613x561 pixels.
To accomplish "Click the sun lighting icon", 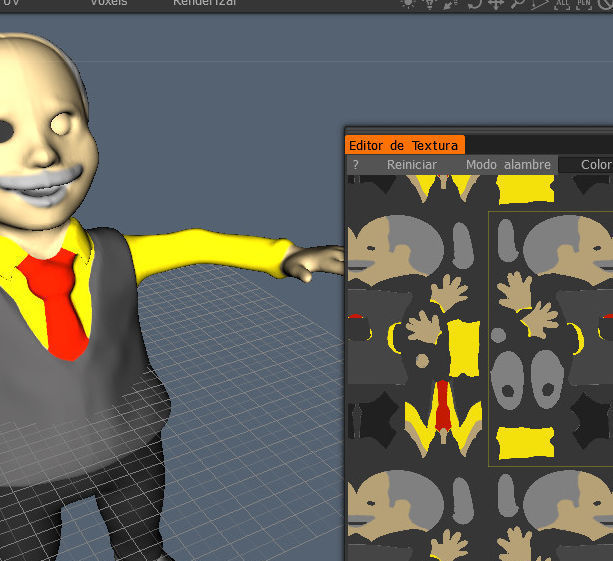I will coord(408,4).
